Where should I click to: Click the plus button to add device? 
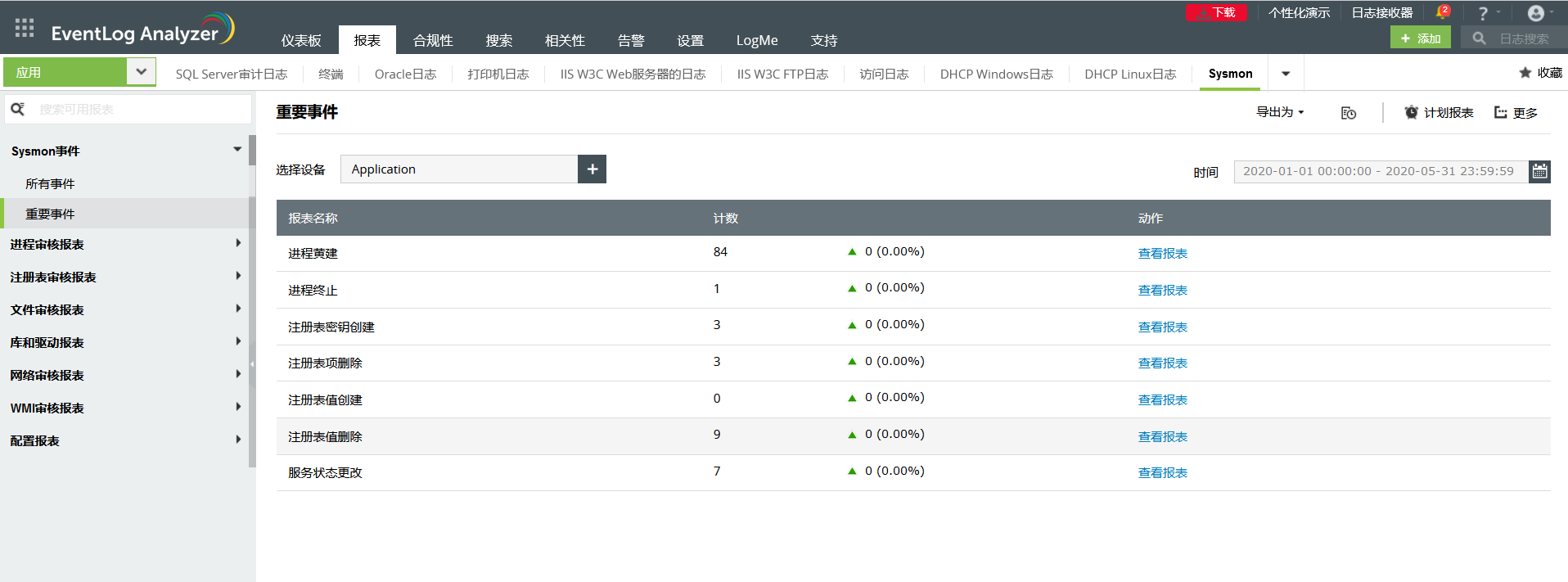click(x=593, y=169)
